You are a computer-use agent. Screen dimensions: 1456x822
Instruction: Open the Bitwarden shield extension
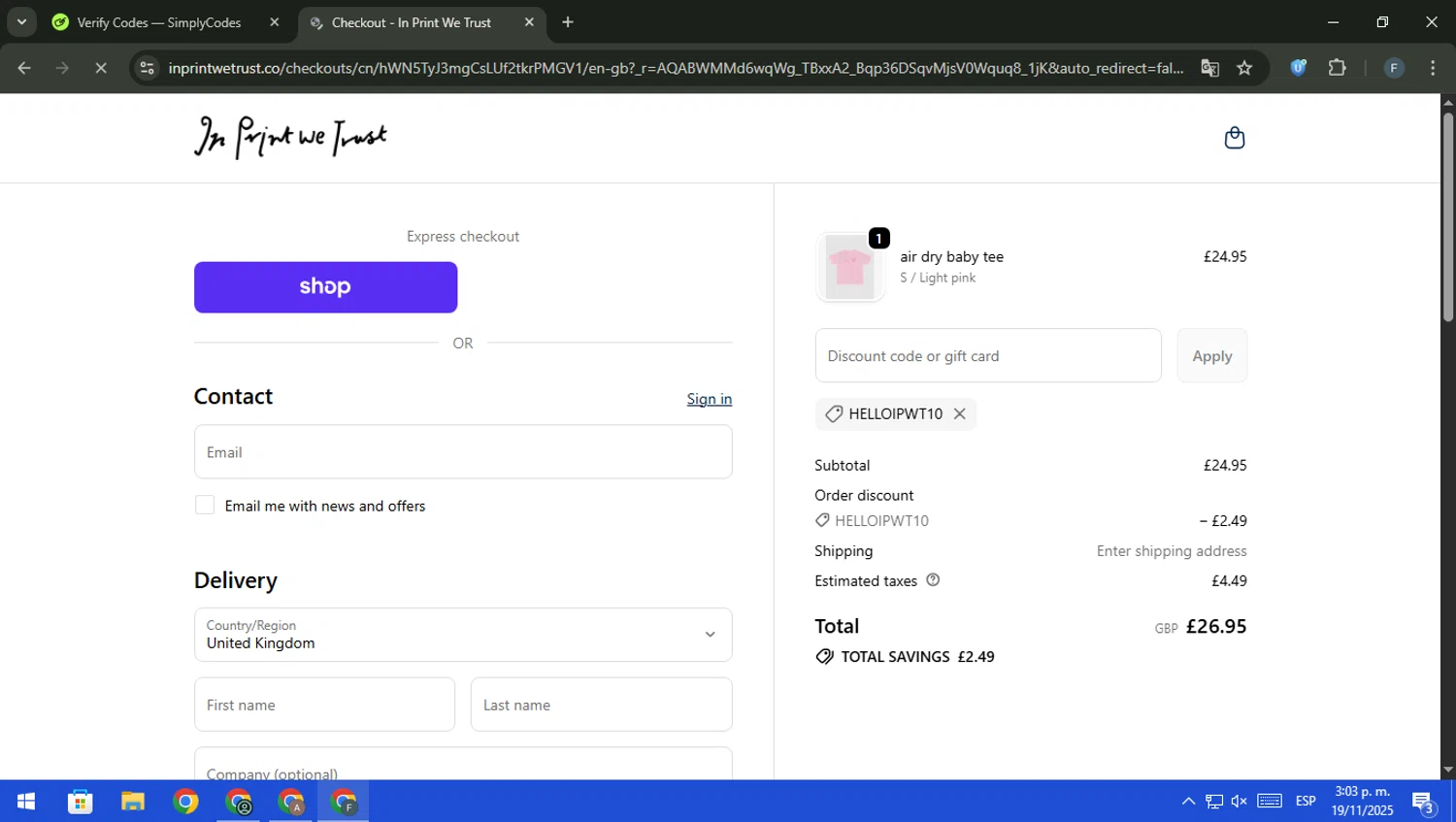[x=1298, y=68]
